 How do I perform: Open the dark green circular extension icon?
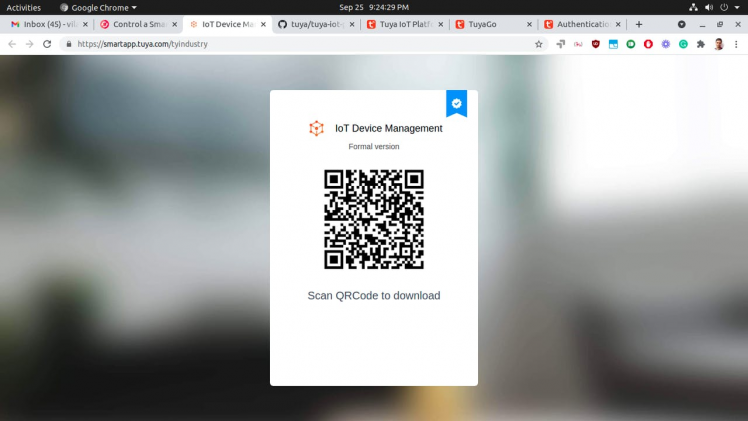[631, 44]
